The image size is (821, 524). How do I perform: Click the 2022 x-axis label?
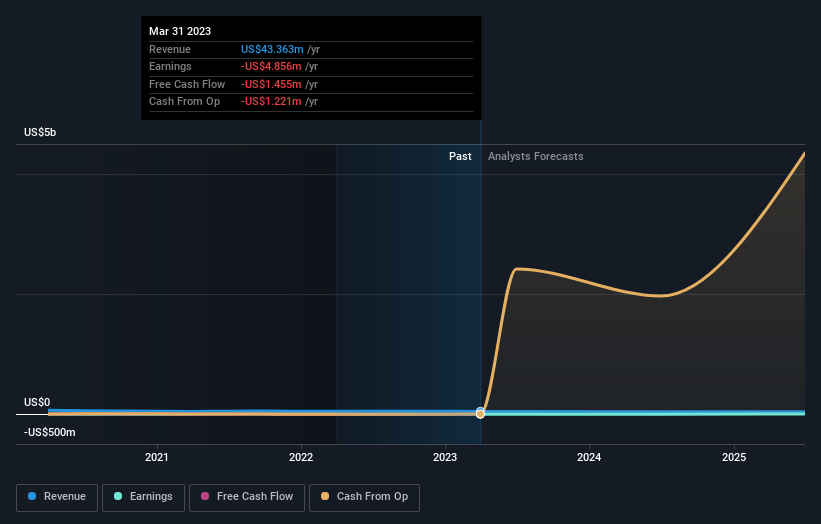coord(301,457)
